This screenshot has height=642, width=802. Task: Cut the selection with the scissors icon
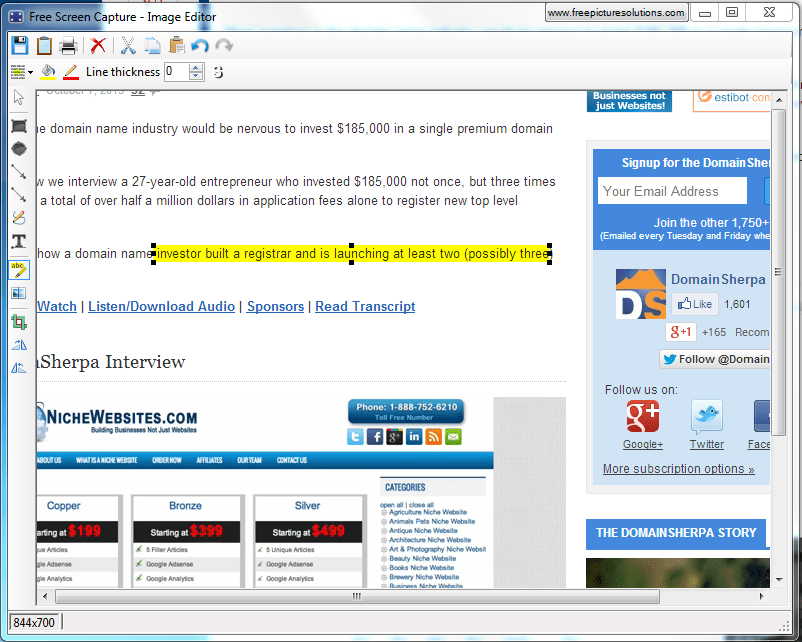(128, 46)
